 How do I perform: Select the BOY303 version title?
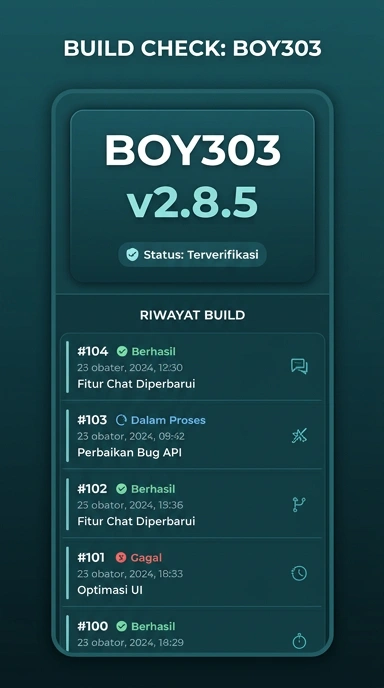tap(192, 150)
